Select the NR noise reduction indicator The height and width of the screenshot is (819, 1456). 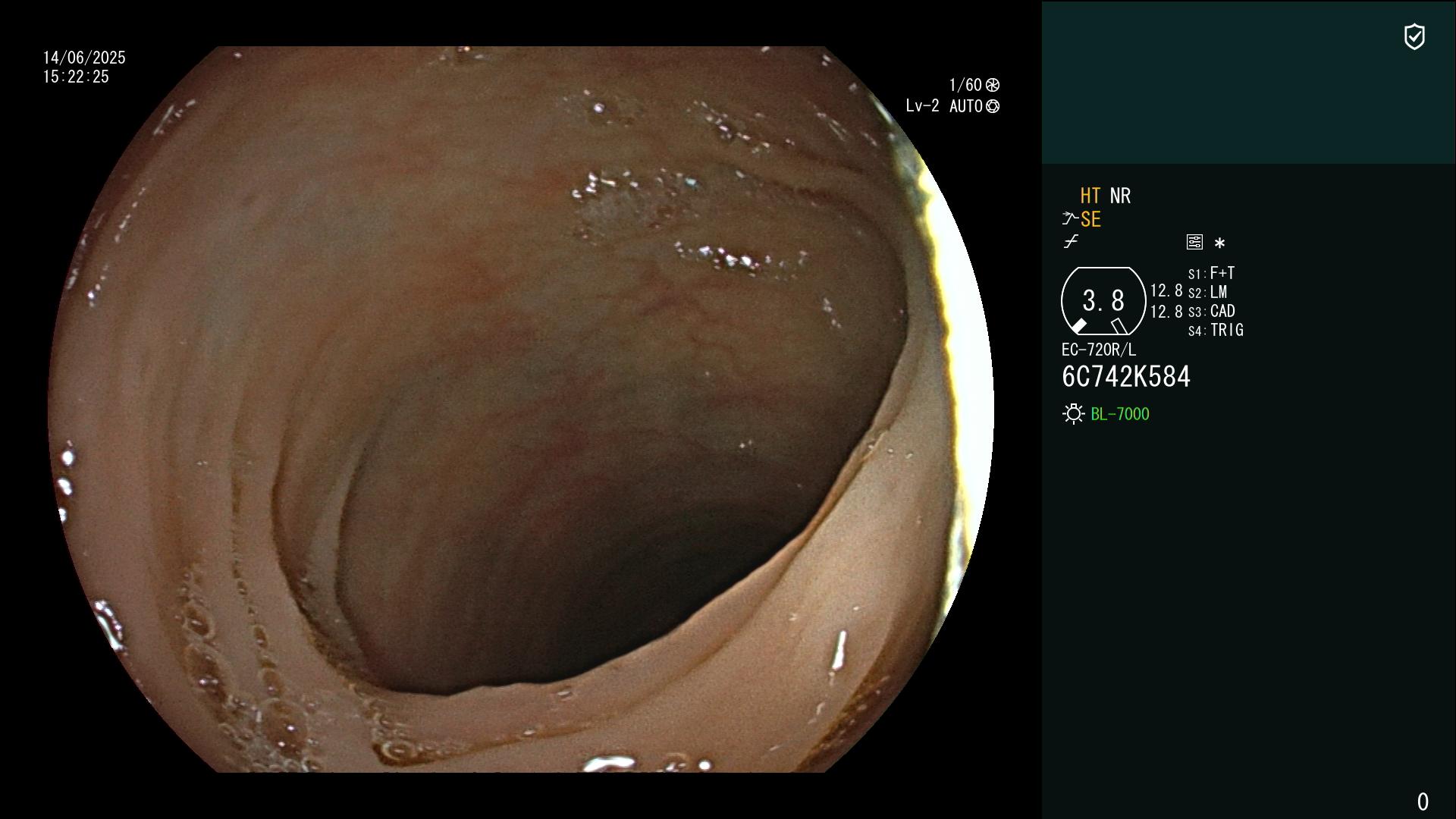1120,196
